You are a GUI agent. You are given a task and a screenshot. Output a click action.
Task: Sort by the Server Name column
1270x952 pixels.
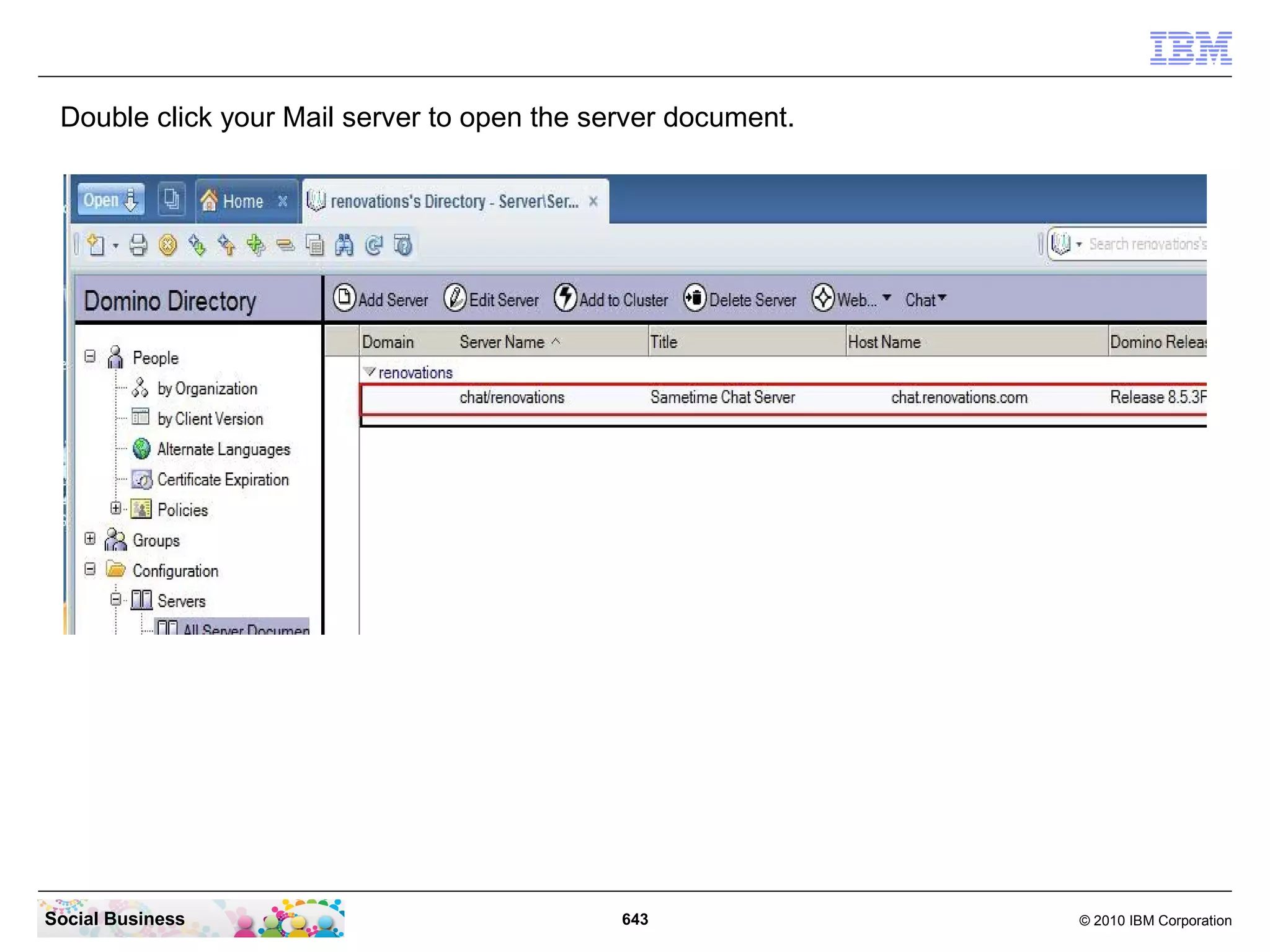510,342
